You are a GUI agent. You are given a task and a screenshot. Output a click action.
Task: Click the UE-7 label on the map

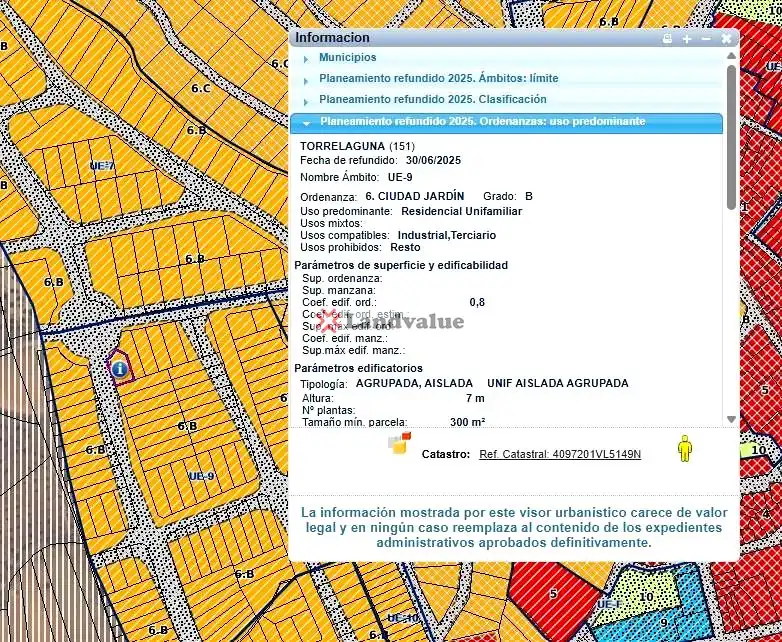click(102, 166)
